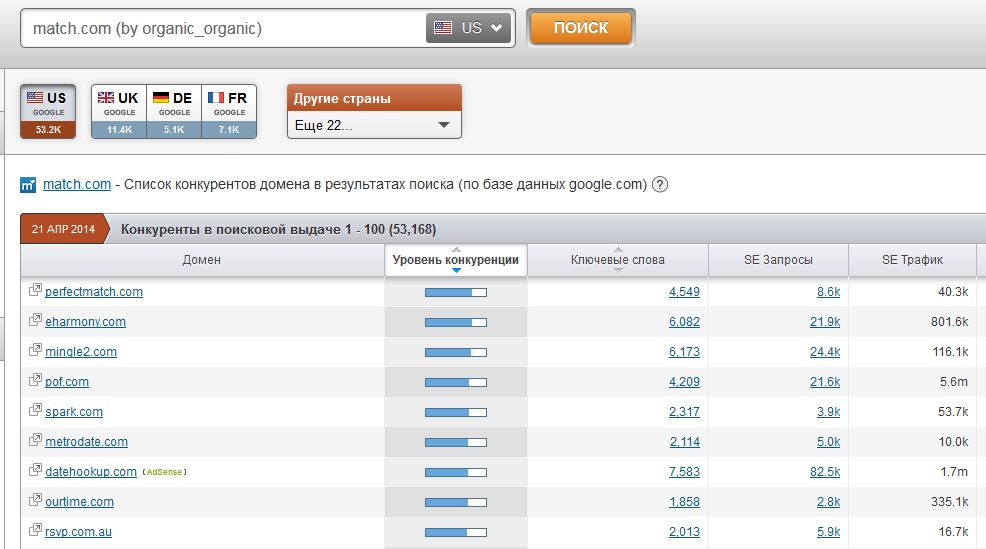Viewport: 986px width, 549px height.
Task: Click the match.com search input field
Action: point(223,28)
